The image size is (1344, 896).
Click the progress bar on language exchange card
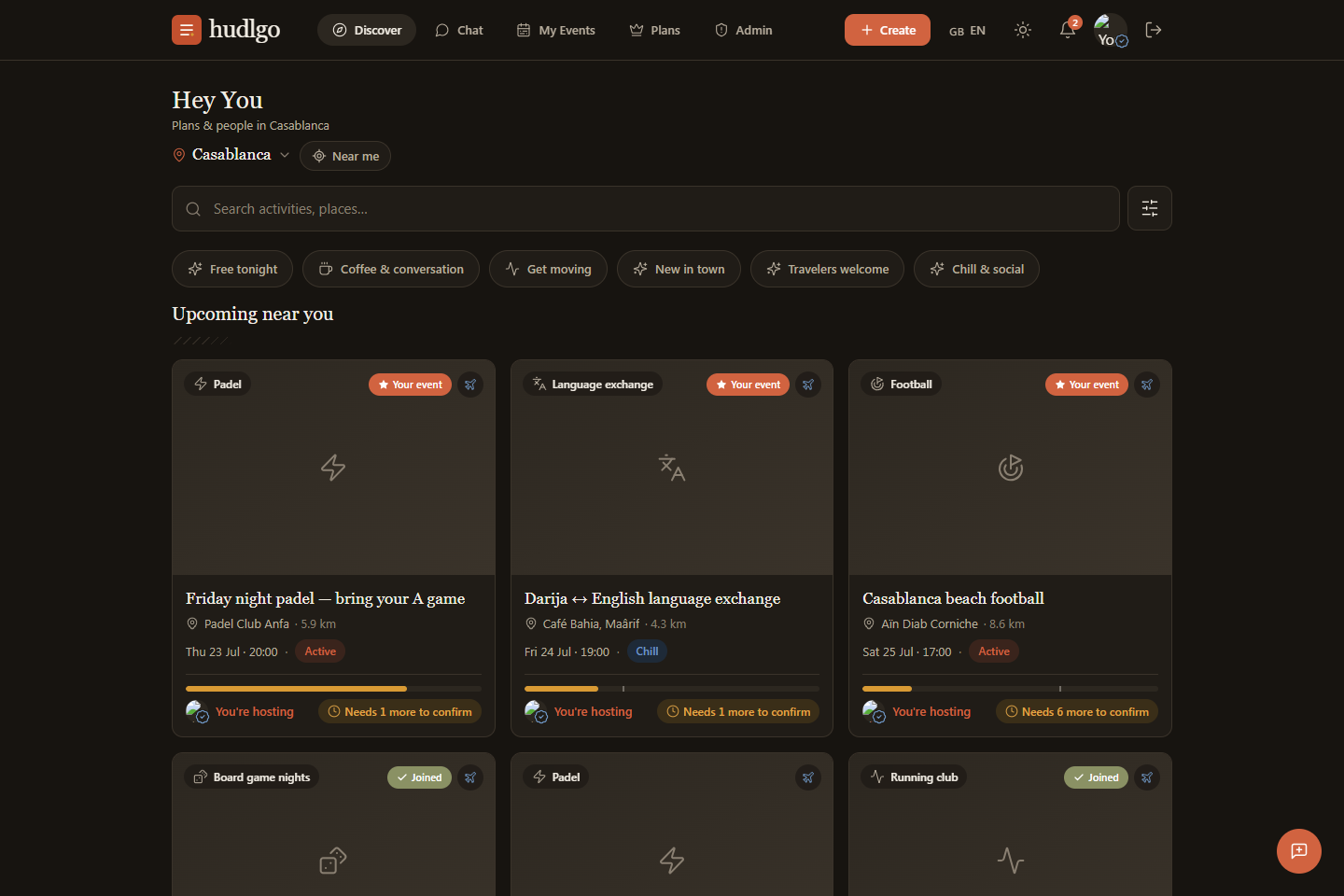tap(672, 689)
